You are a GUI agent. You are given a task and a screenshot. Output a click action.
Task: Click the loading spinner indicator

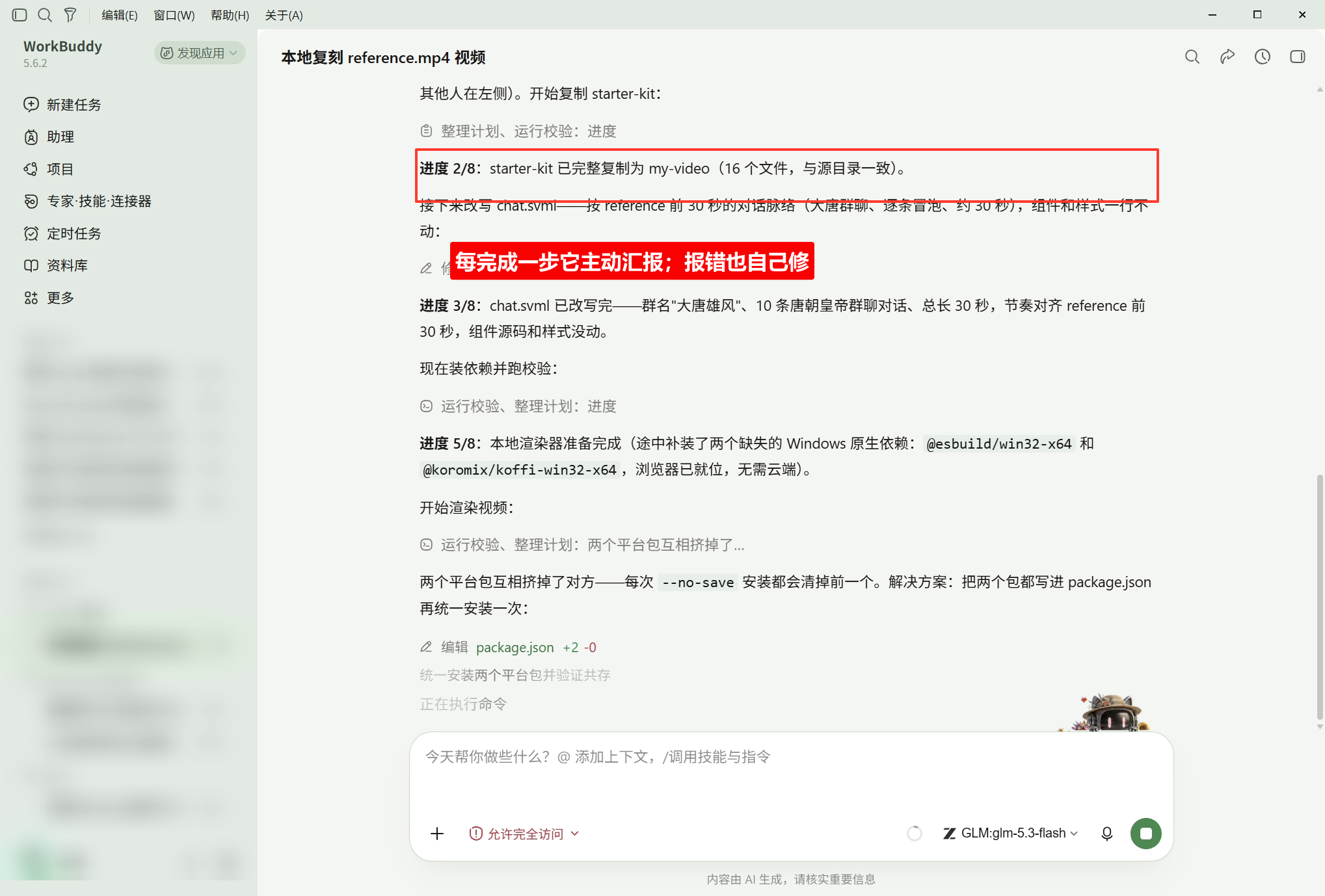pyautogui.click(x=915, y=834)
